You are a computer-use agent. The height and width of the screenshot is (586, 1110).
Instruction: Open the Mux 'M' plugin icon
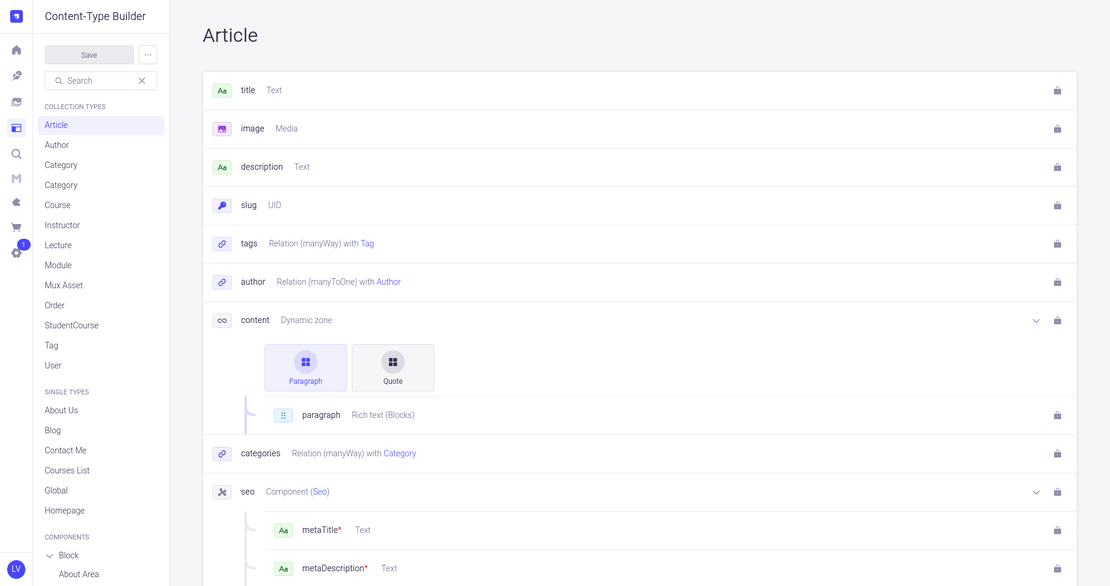click(x=16, y=179)
